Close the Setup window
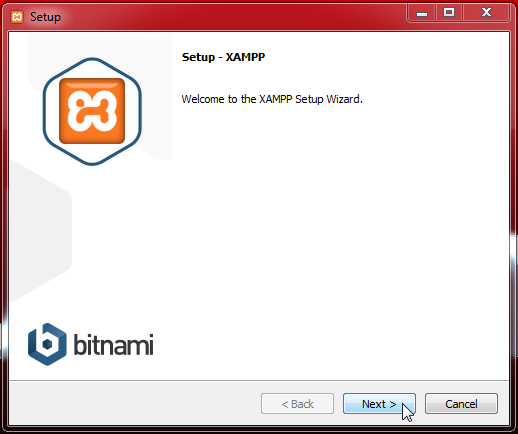 tap(486, 13)
